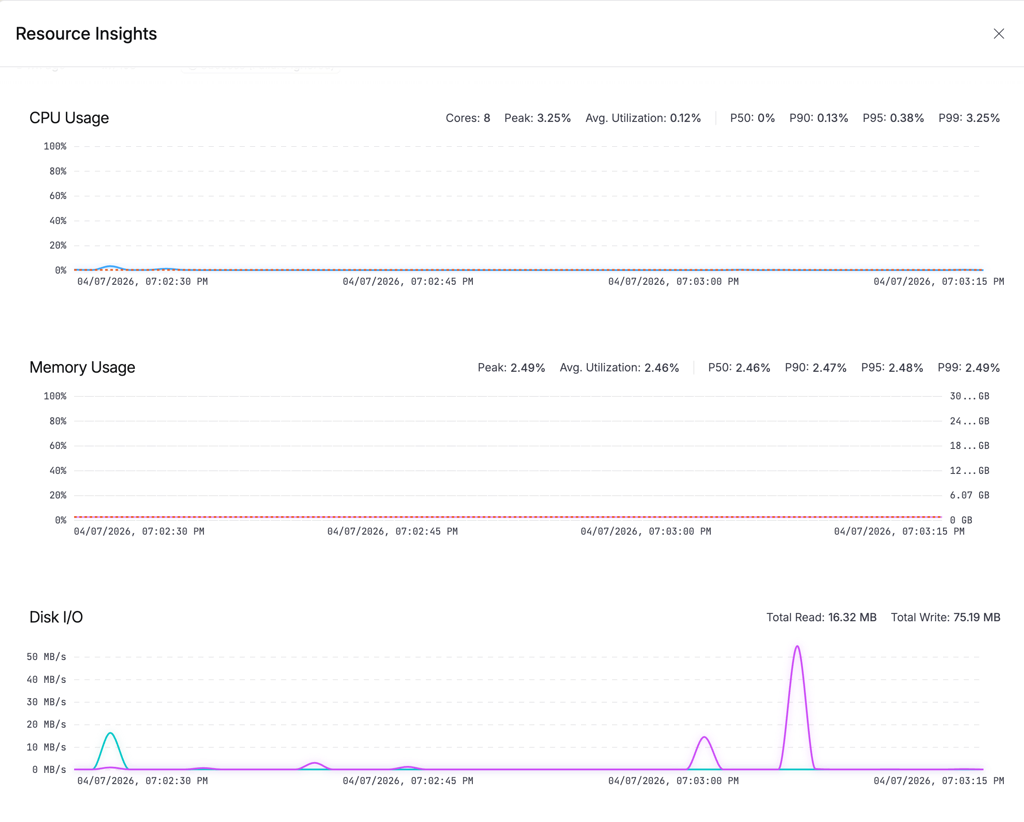Click Total Read: 16.32 MB
The image size is (1024, 822).
[822, 618]
